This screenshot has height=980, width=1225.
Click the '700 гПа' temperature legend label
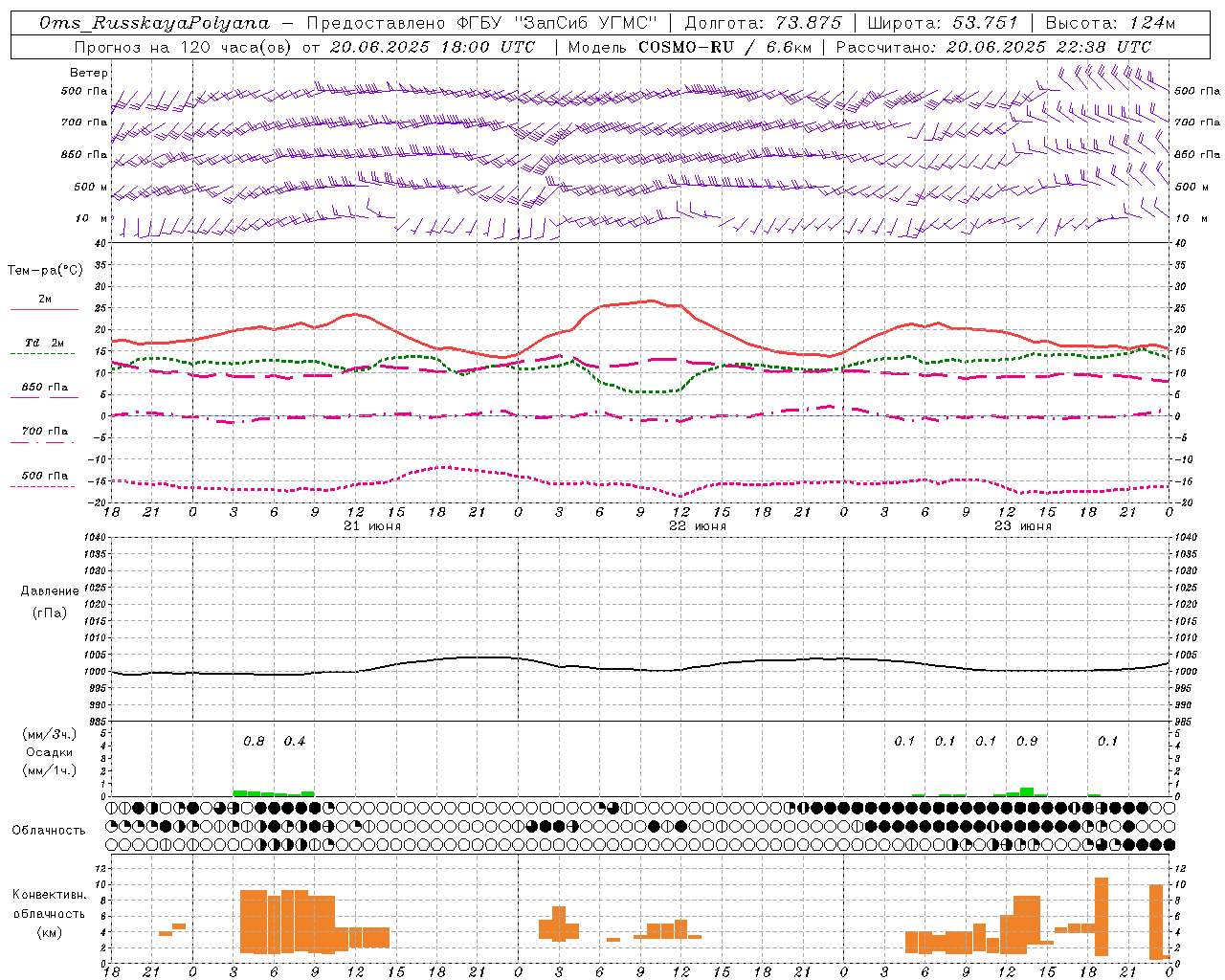pyautogui.click(x=44, y=432)
